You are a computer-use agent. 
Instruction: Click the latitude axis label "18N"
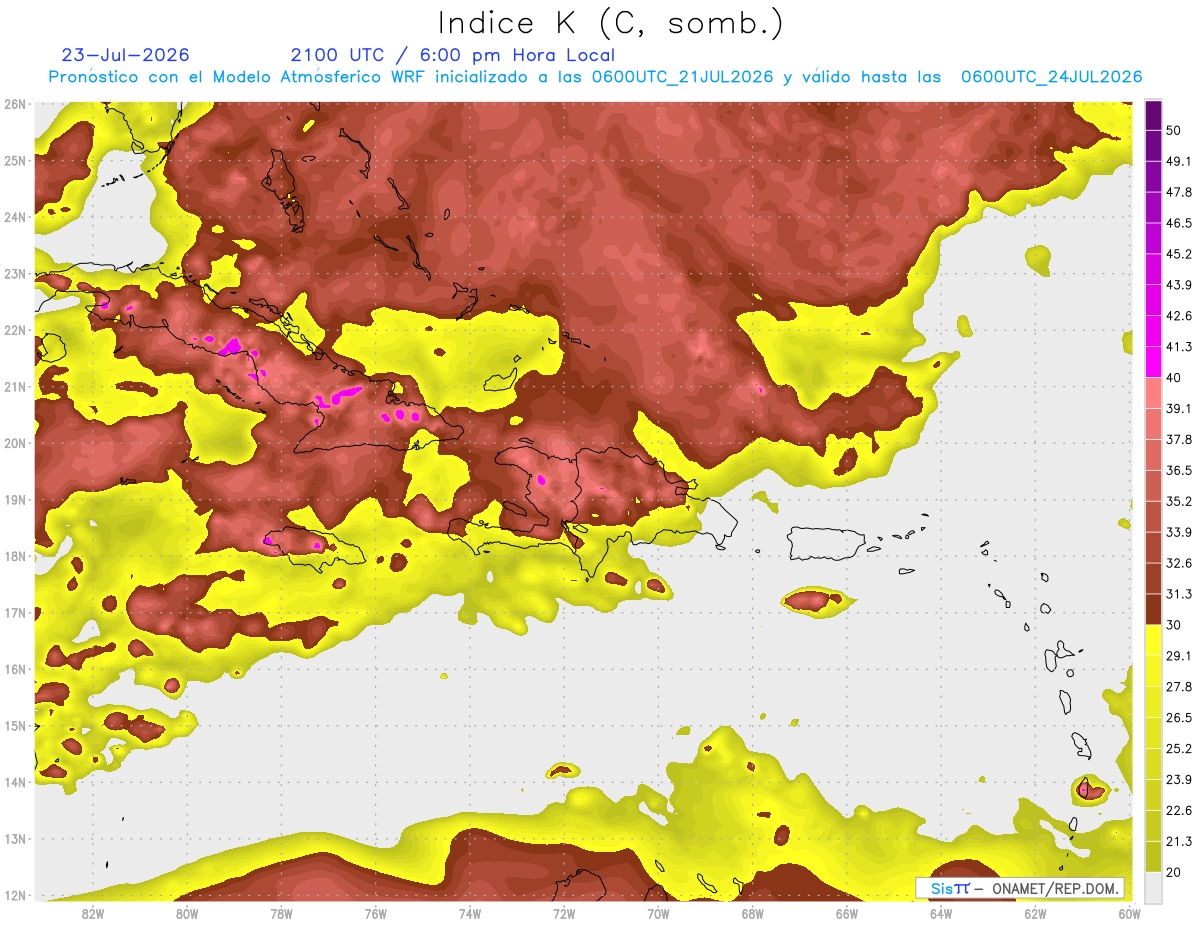pos(15,556)
